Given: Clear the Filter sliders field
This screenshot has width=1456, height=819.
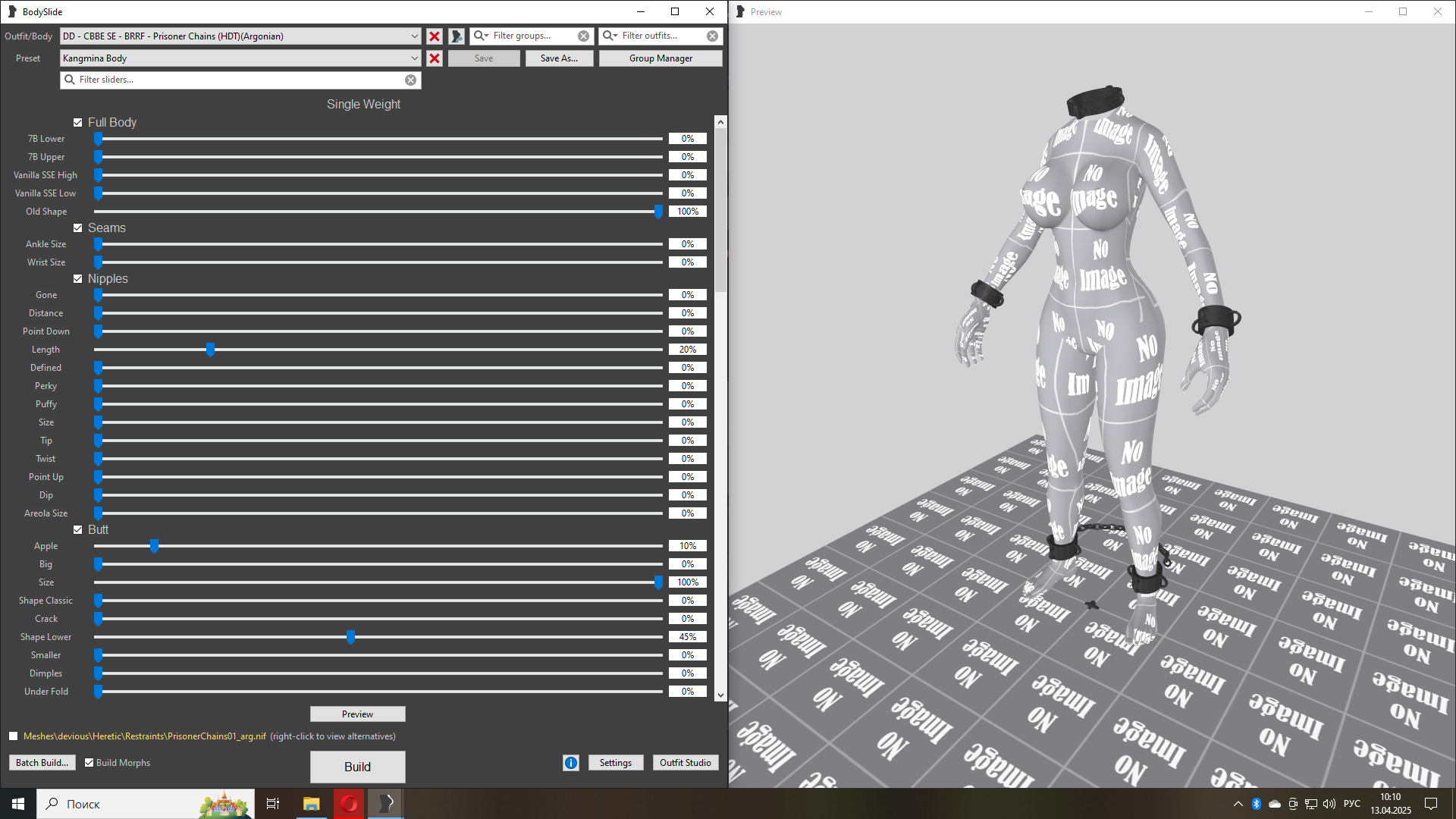Looking at the screenshot, I should 410,80.
